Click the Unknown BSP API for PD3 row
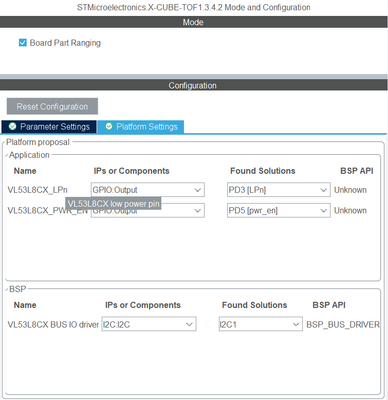This screenshot has width=388, height=400. pyautogui.click(x=350, y=190)
